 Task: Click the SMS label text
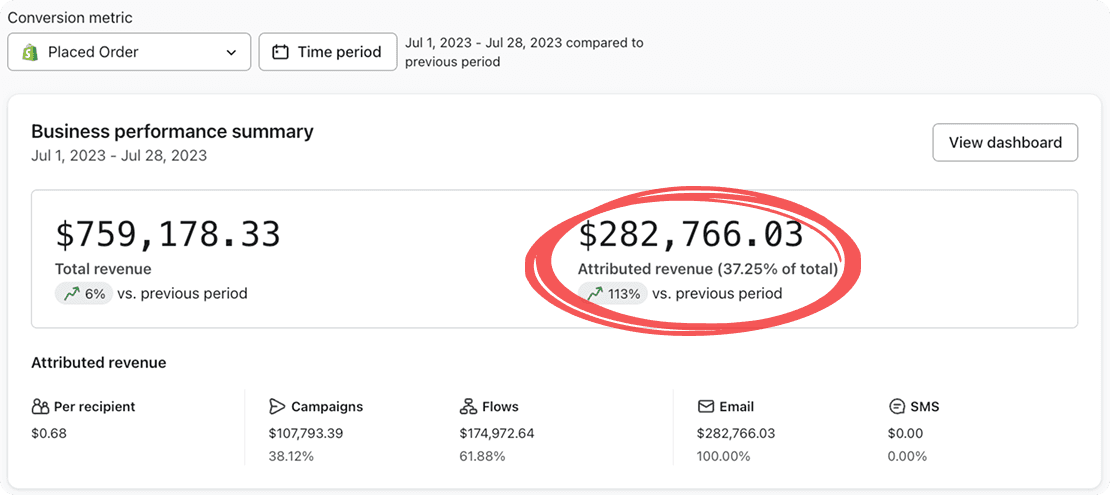click(924, 406)
